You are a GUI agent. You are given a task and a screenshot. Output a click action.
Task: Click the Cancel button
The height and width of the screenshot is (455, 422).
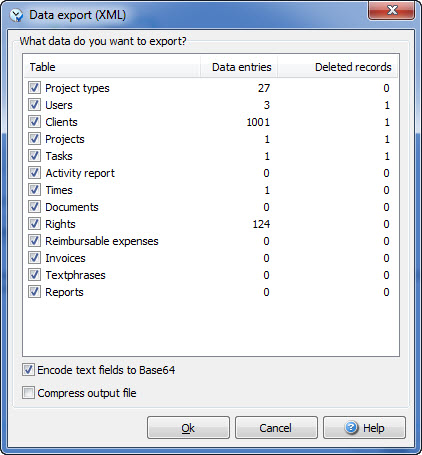tap(276, 428)
